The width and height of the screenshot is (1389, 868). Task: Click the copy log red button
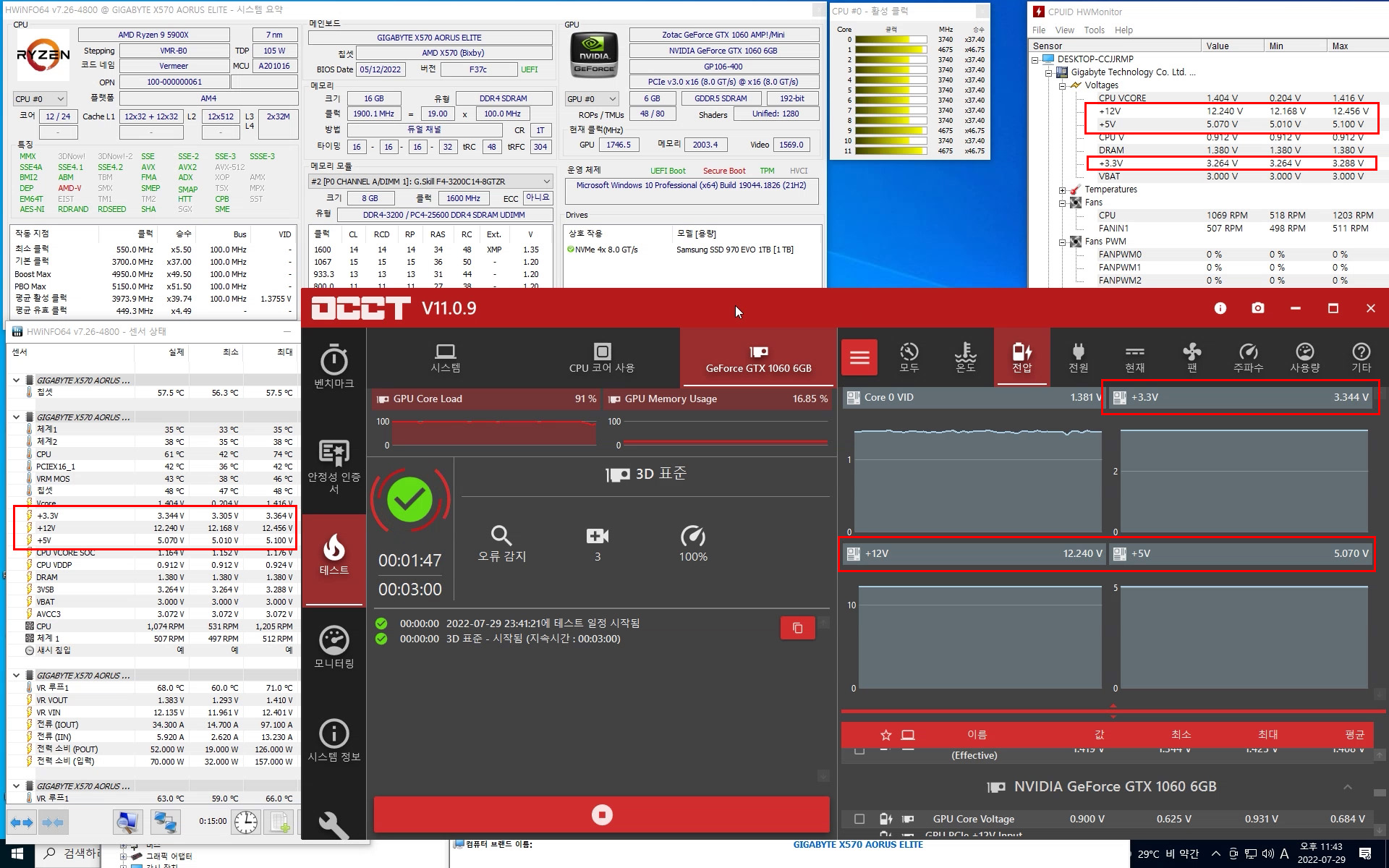(x=797, y=628)
